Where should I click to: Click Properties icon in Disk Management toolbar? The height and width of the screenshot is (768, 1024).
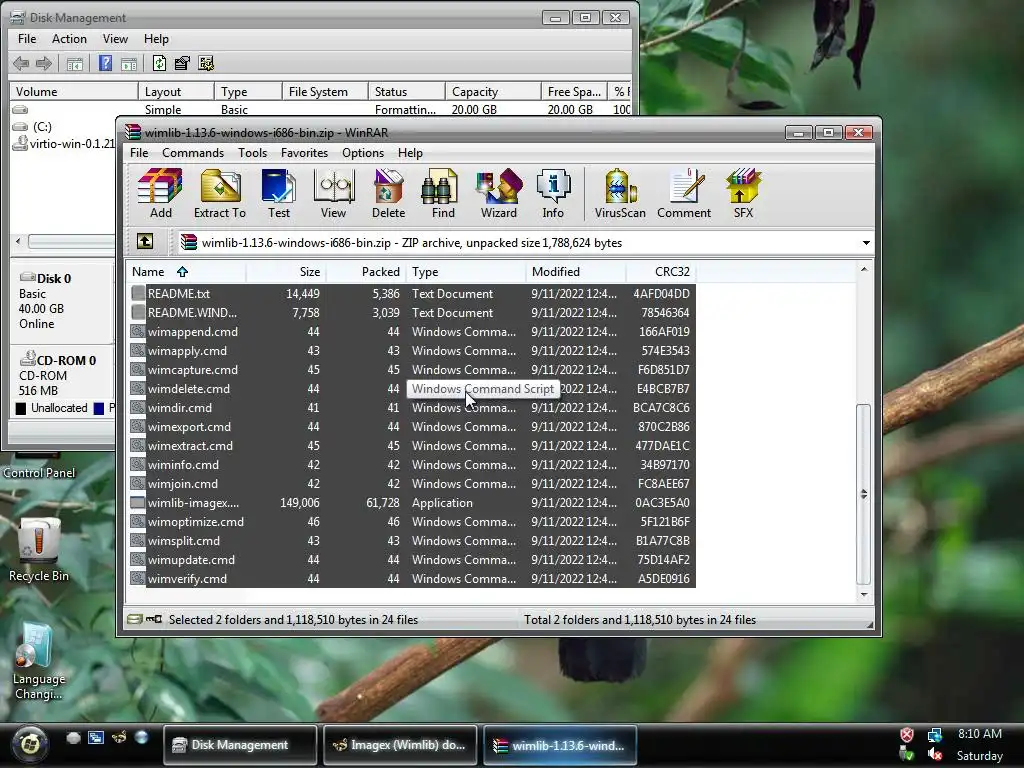pyautogui.click(x=182, y=63)
